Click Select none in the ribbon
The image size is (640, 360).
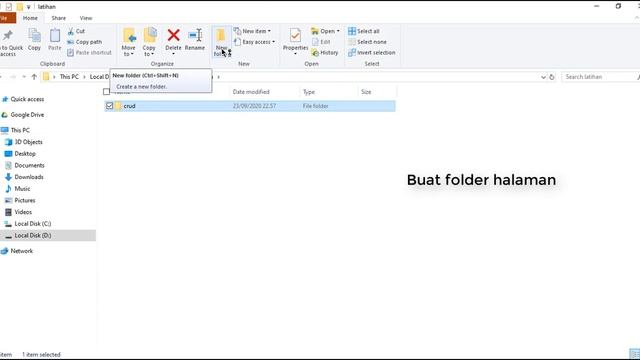tap(367, 42)
